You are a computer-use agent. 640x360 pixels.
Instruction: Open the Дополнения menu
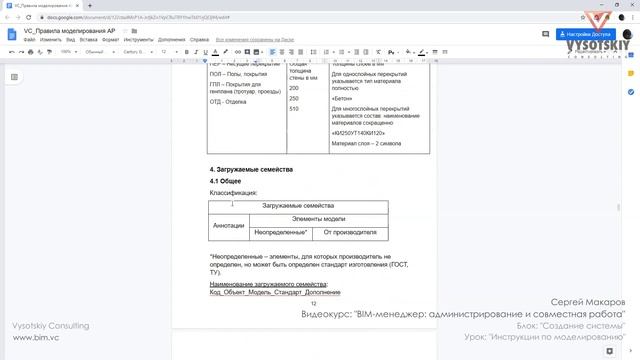pos(171,40)
